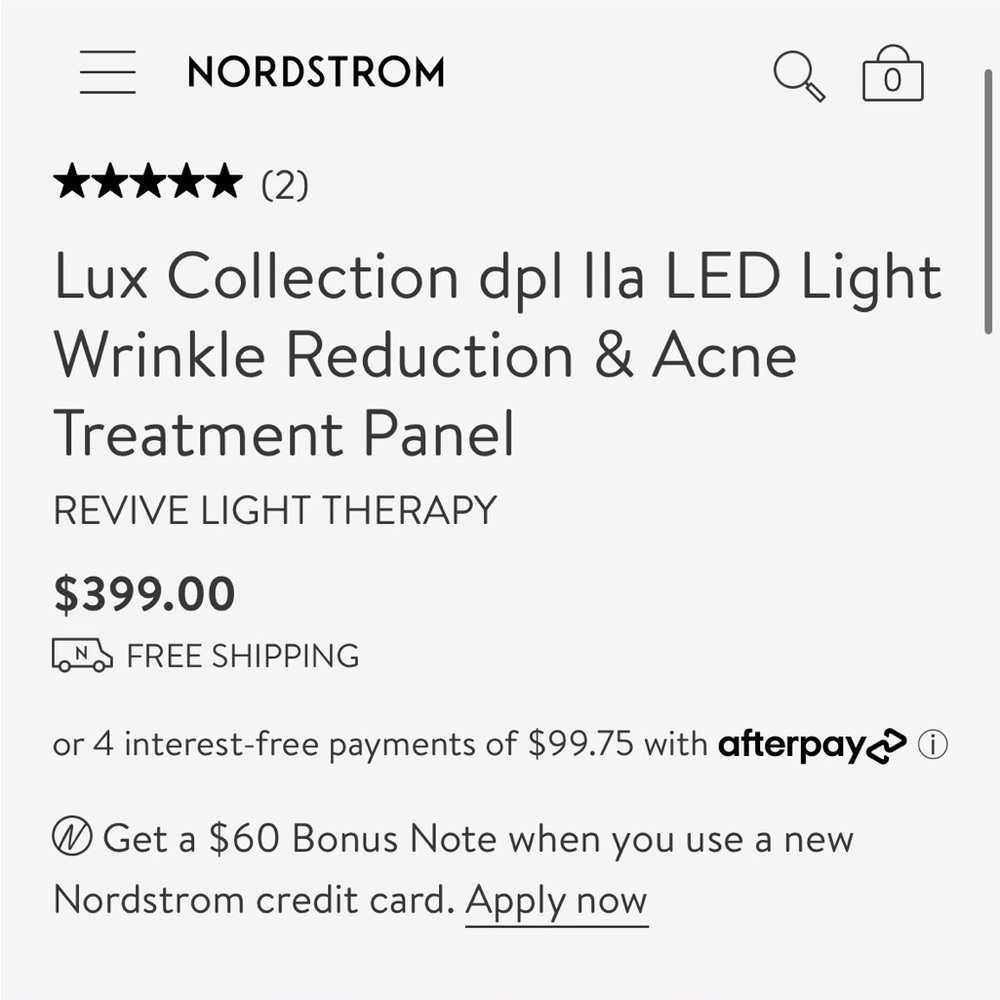
Task: Click the Nordstrom Note icon
Action: [x=72, y=838]
